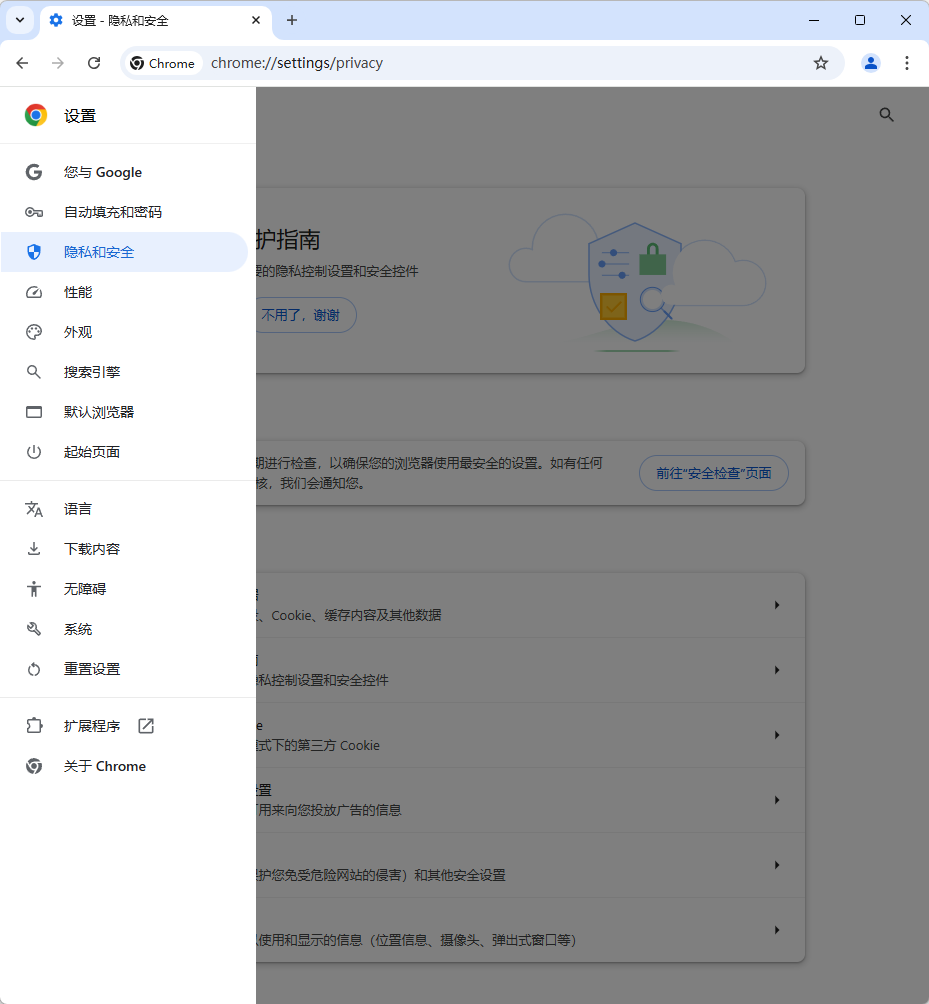Click the 前往"安全检查"页面 button

(713, 472)
